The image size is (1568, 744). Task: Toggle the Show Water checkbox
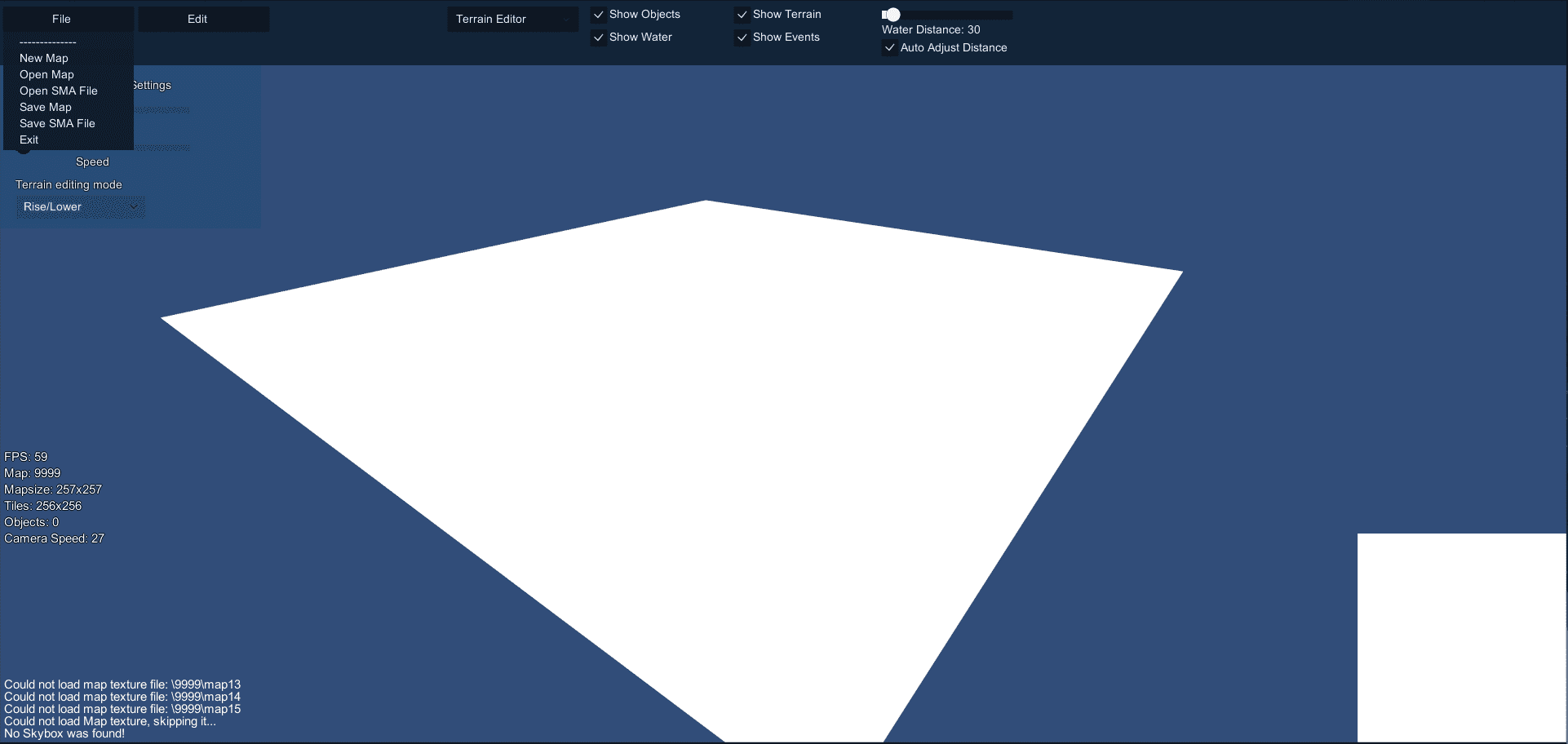coord(598,38)
